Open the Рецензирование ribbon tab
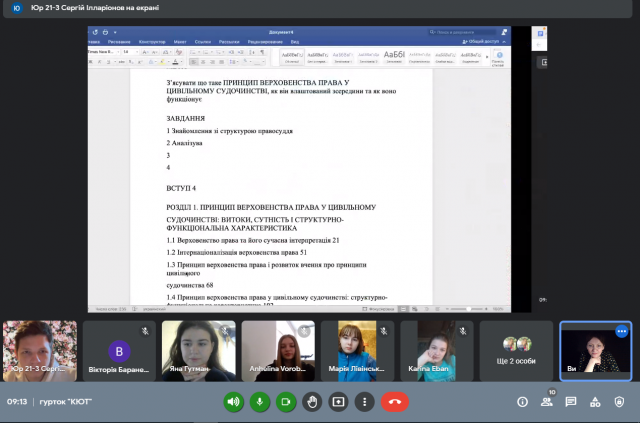640x423 pixels. click(265, 42)
